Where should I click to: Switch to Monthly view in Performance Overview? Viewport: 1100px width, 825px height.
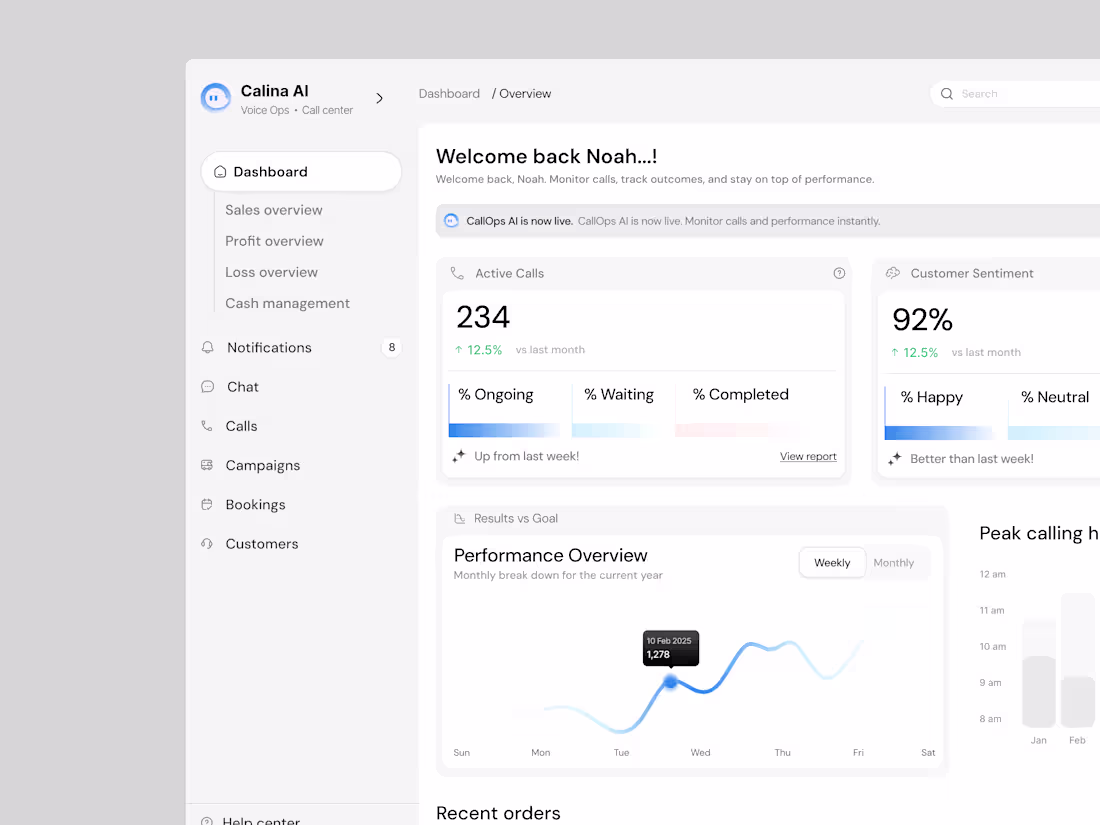click(894, 562)
